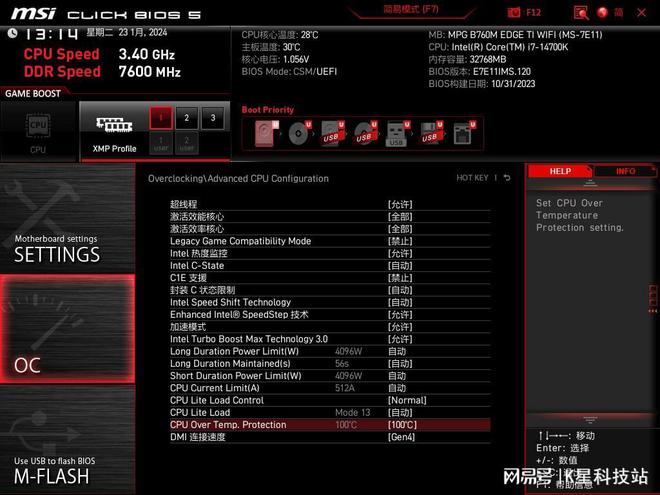Close the BIOS with the X icon
The height and width of the screenshot is (495, 660).
(641, 13)
